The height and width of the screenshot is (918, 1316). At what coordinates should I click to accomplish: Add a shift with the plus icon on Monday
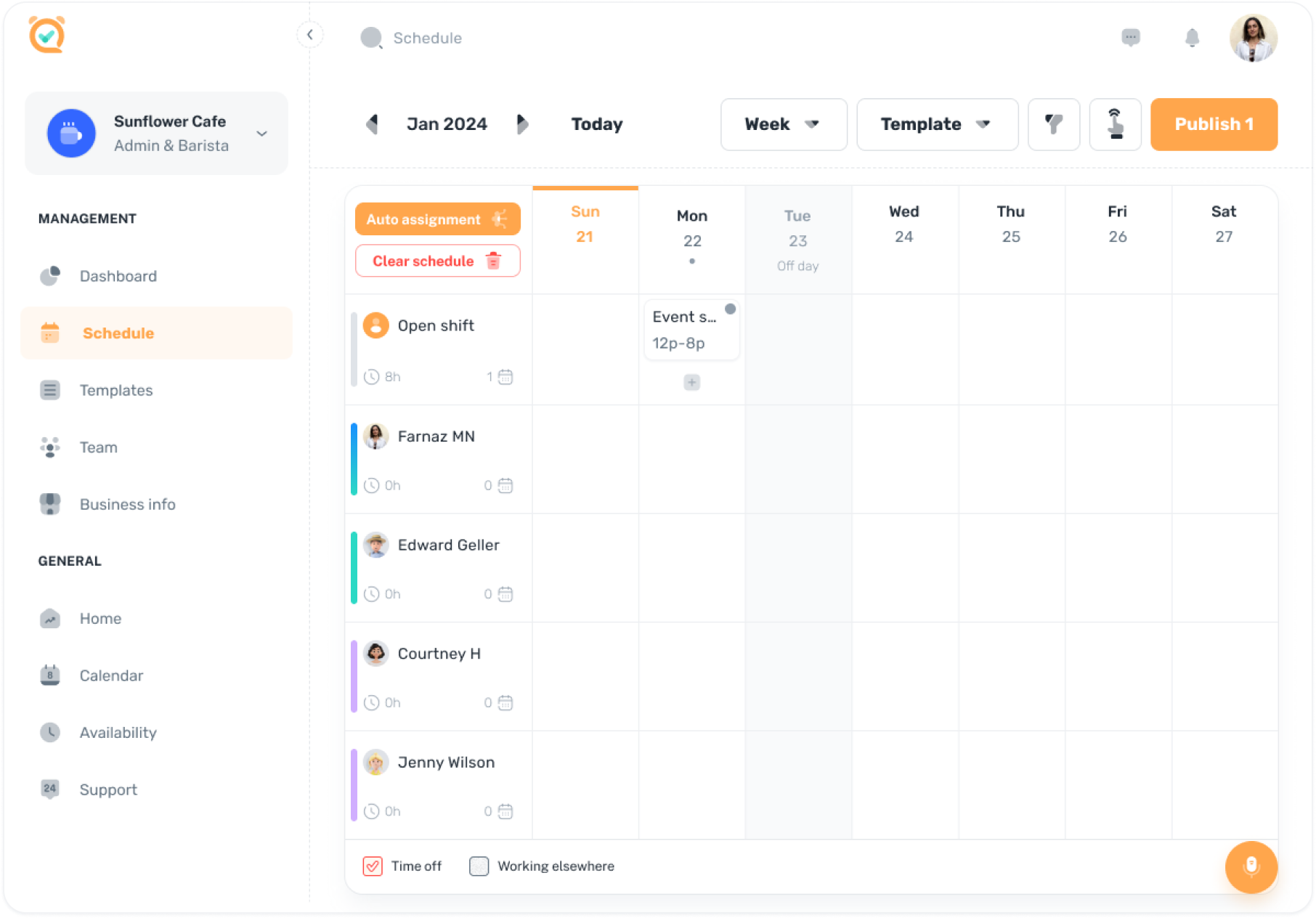point(691,382)
